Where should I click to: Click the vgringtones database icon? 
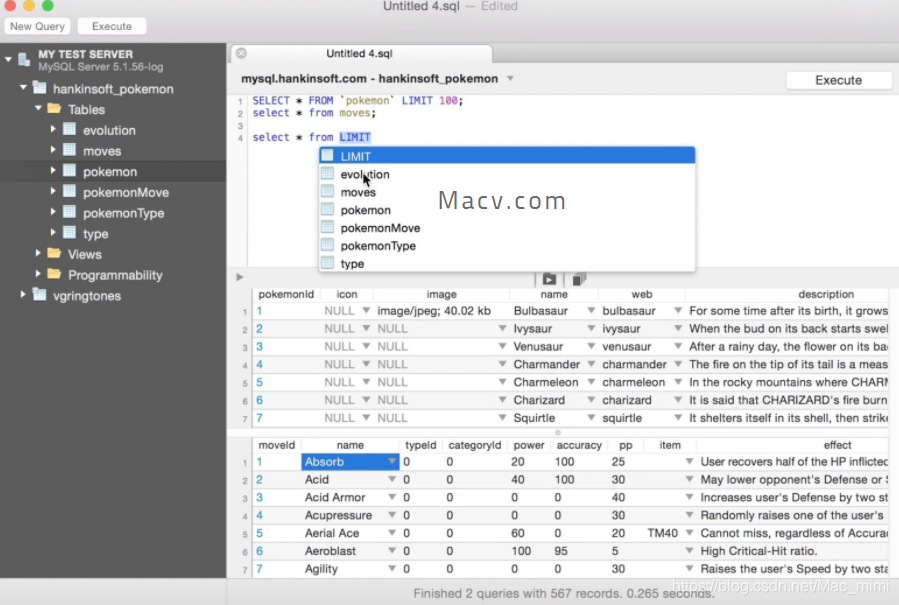40,295
